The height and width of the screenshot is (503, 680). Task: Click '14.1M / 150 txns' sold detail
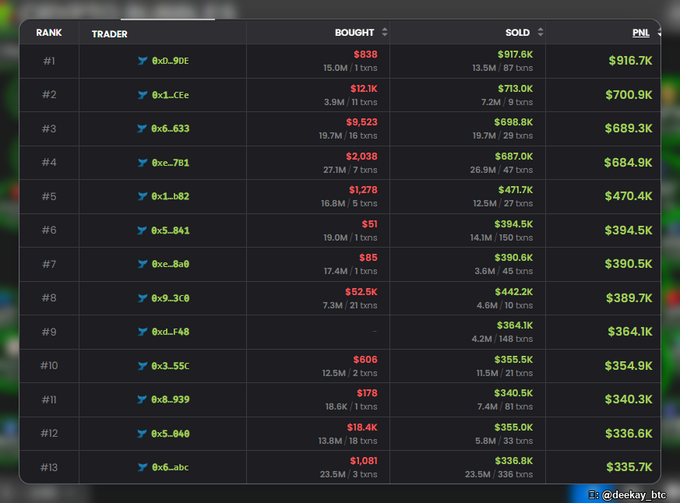click(501, 238)
